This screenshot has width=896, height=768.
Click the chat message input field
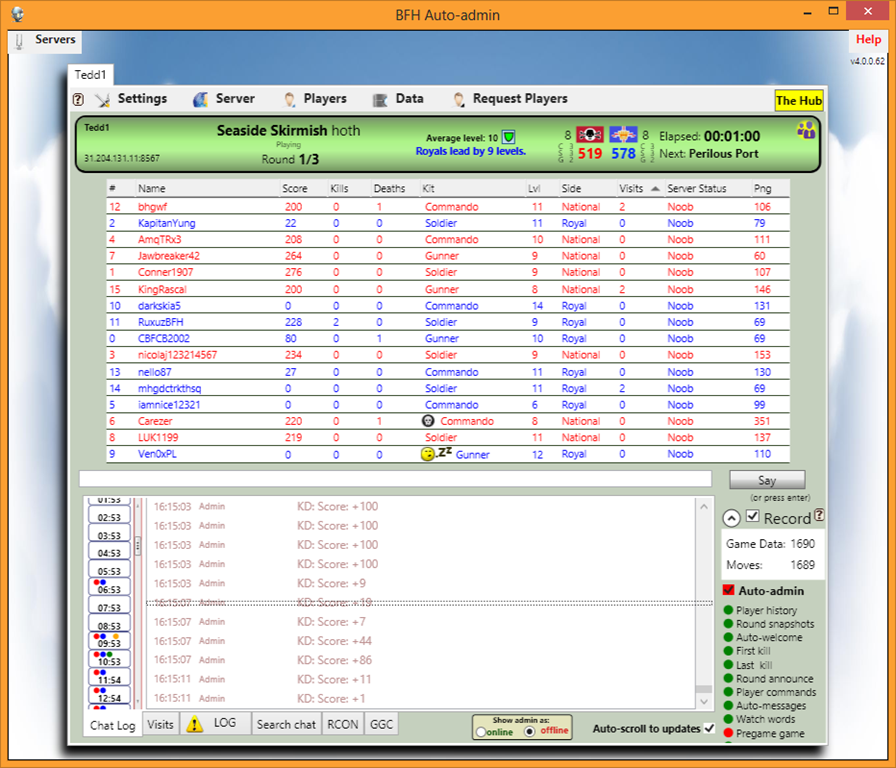tap(395, 479)
